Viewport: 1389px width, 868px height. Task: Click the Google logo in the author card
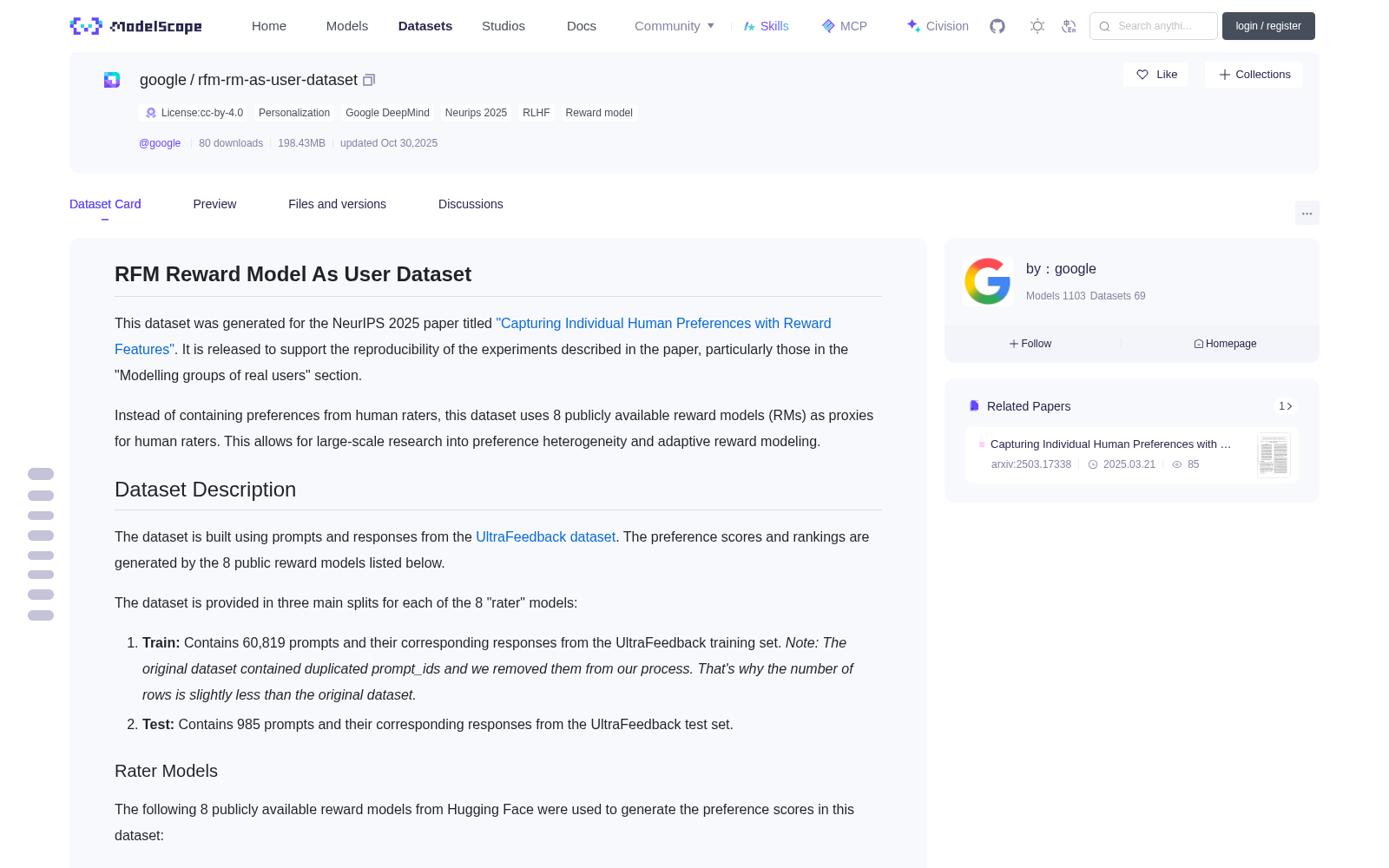coord(988,281)
